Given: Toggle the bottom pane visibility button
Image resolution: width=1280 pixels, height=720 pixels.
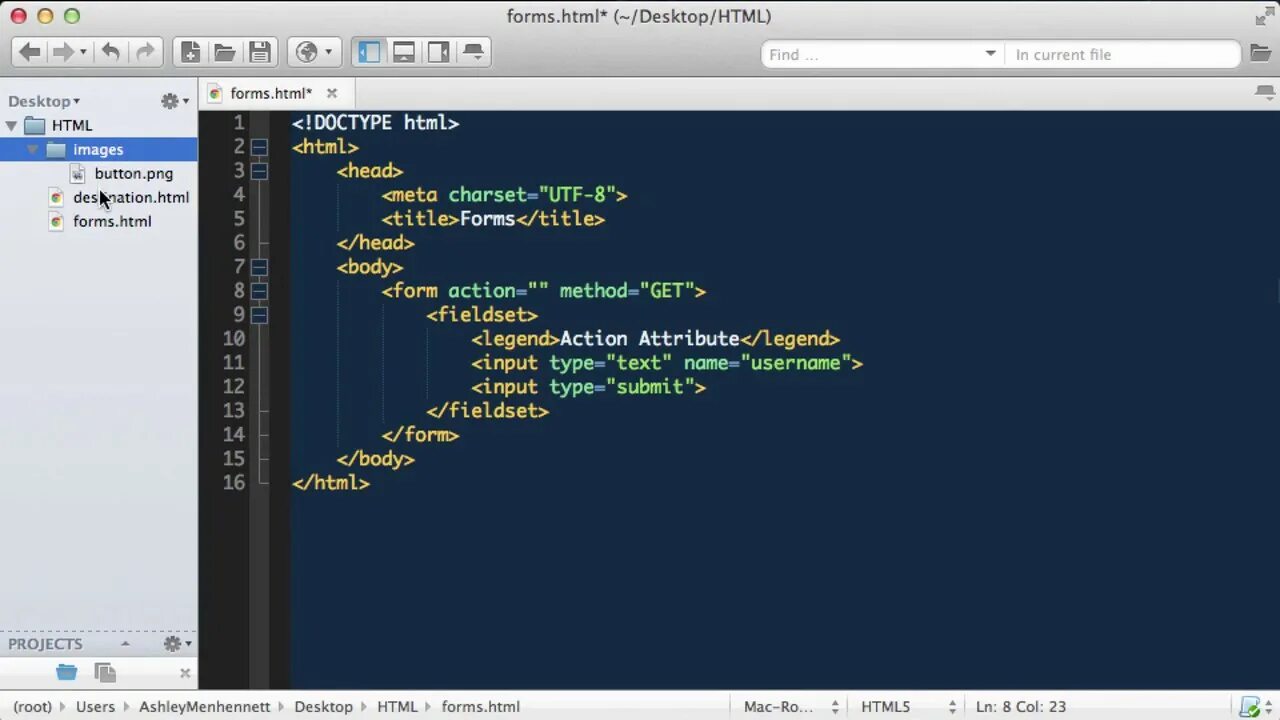Looking at the screenshot, I should (x=404, y=52).
